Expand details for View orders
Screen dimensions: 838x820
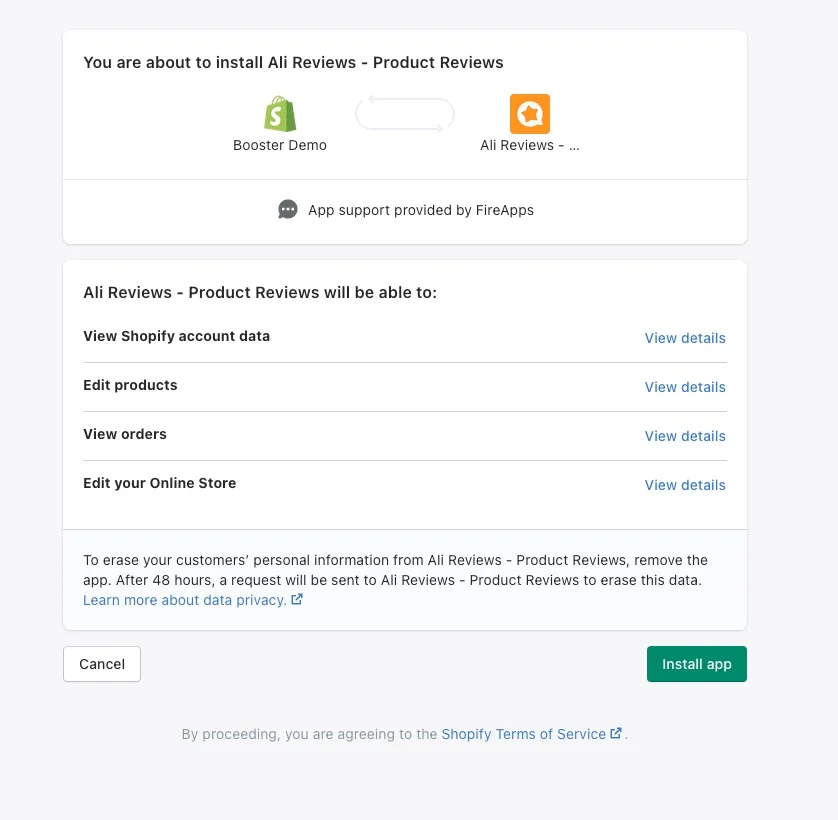[x=685, y=436]
